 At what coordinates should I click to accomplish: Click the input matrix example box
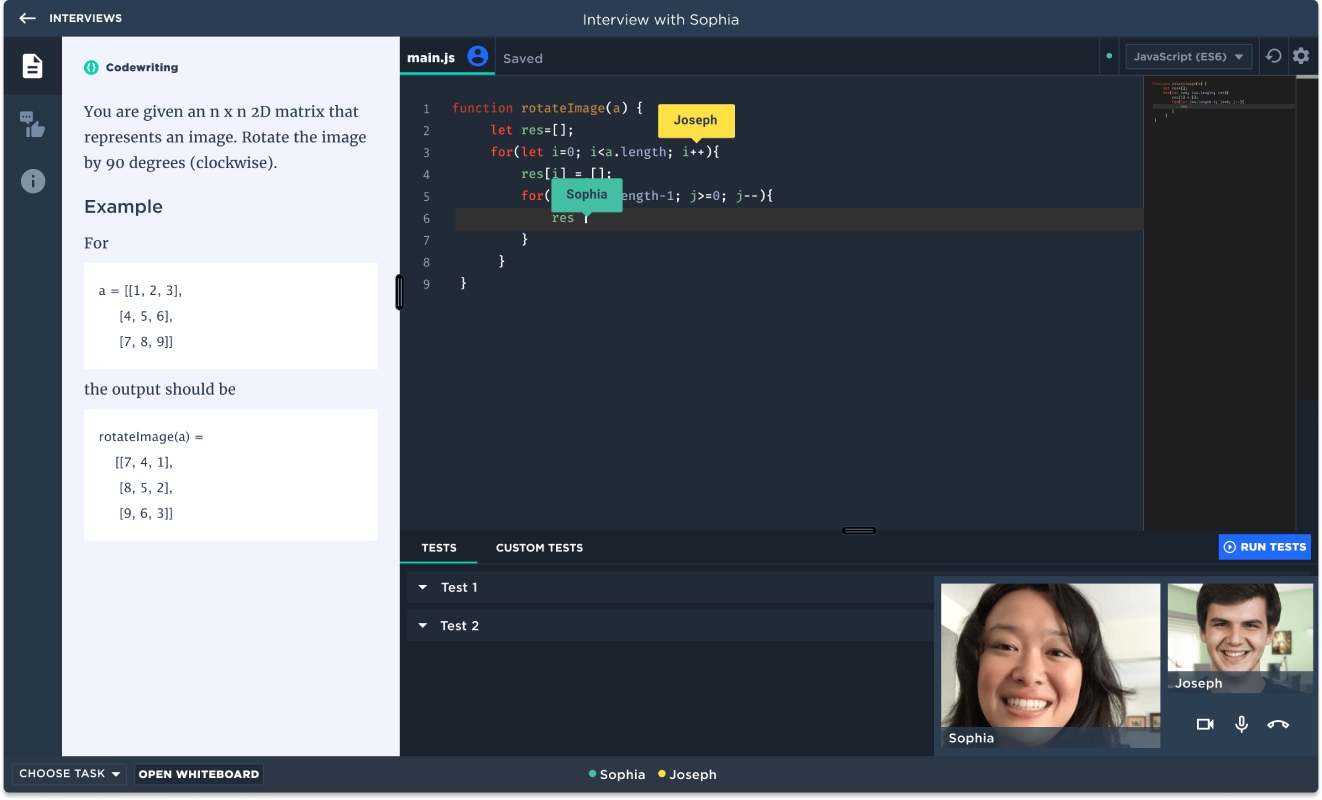coord(231,316)
